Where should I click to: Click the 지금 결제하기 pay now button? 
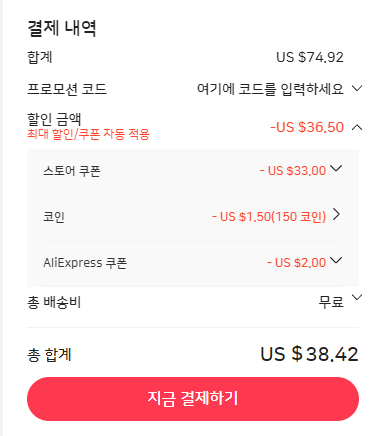193,399
